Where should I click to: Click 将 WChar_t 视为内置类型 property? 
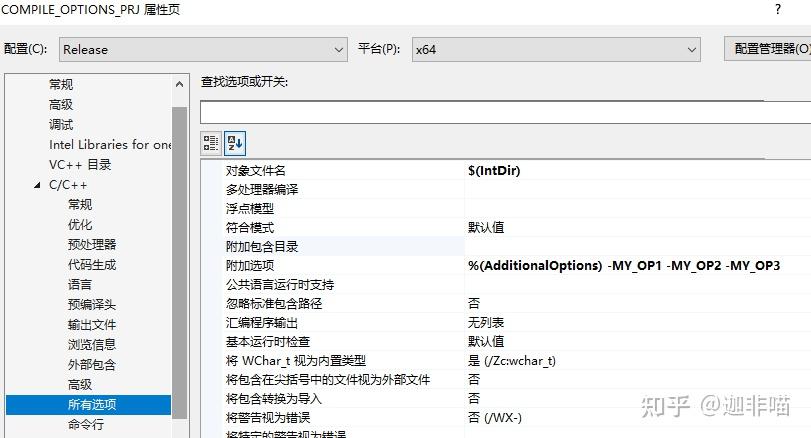[296, 361]
